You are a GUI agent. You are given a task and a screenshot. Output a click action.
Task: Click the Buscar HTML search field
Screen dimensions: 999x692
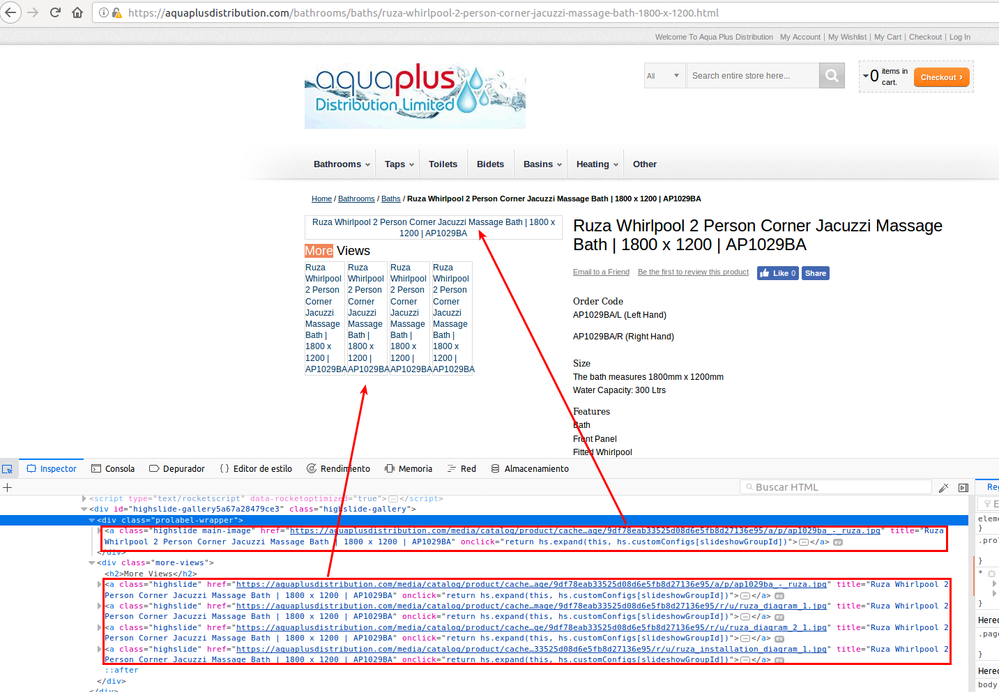point(840,487)
